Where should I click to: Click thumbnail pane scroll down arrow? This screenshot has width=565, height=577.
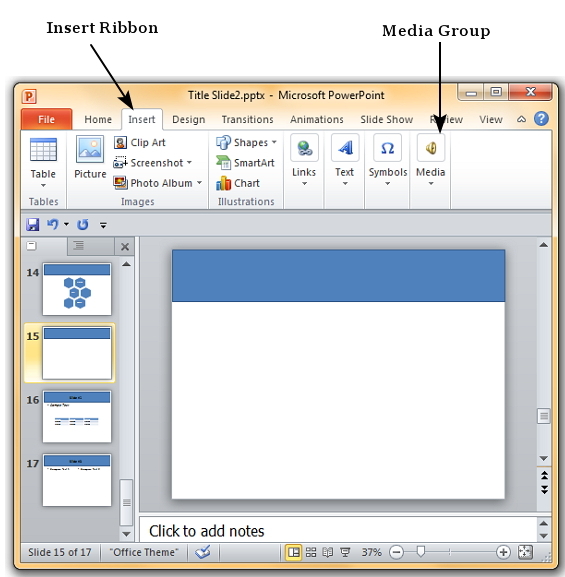(126, 534)
